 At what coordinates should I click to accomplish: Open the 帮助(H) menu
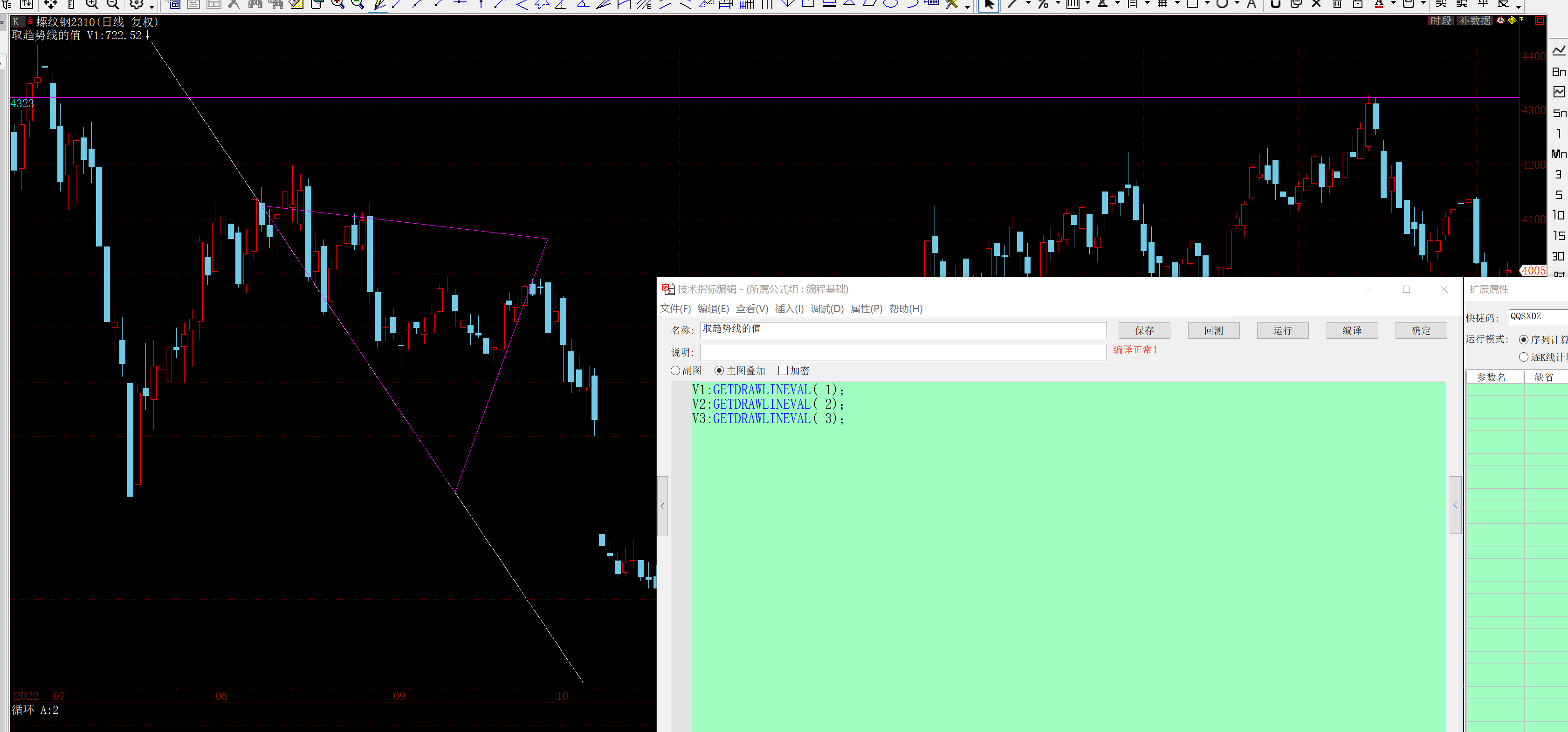pos(905,308)
